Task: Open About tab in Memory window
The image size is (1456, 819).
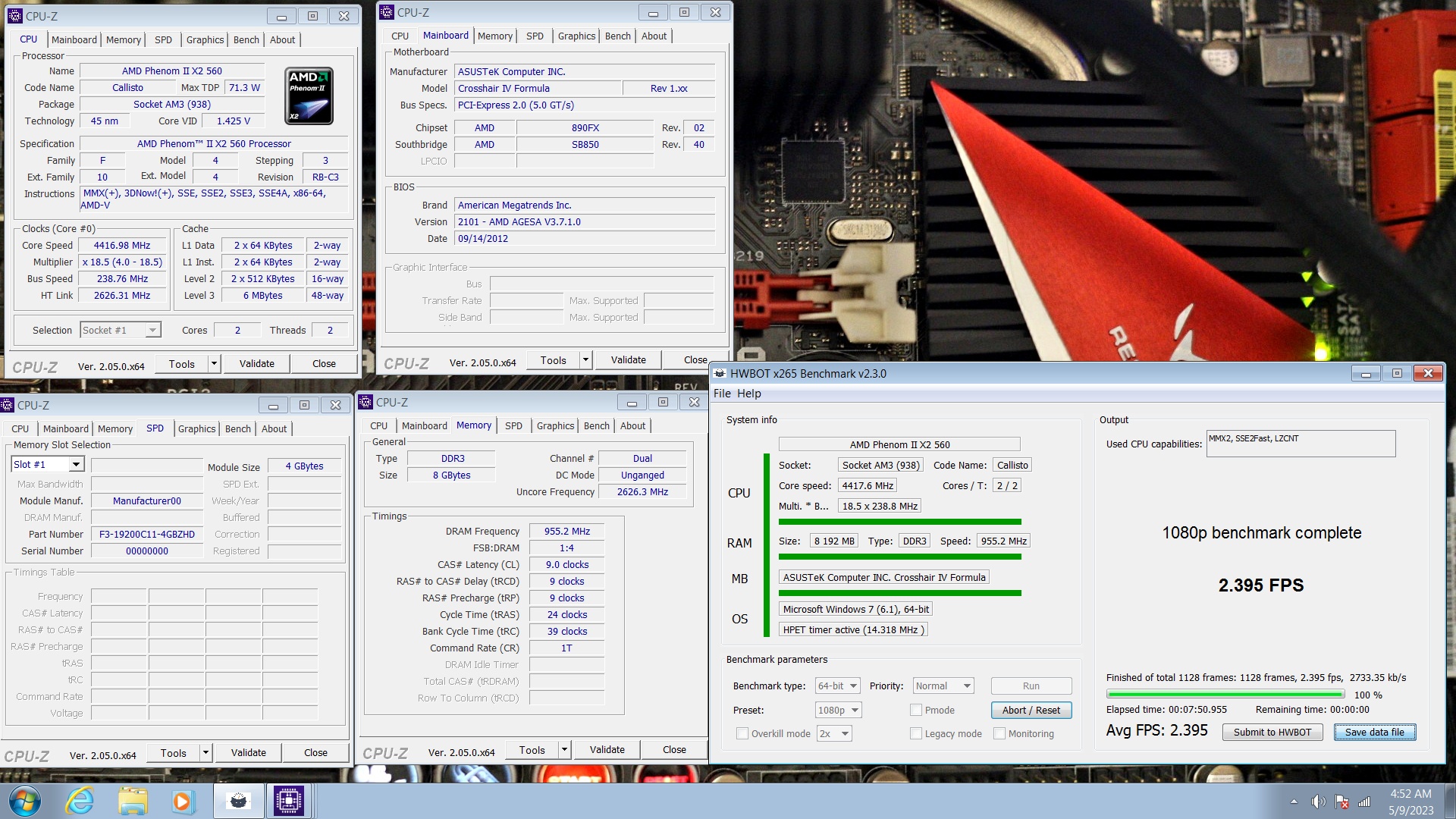Action: click(x=632, y=425)
